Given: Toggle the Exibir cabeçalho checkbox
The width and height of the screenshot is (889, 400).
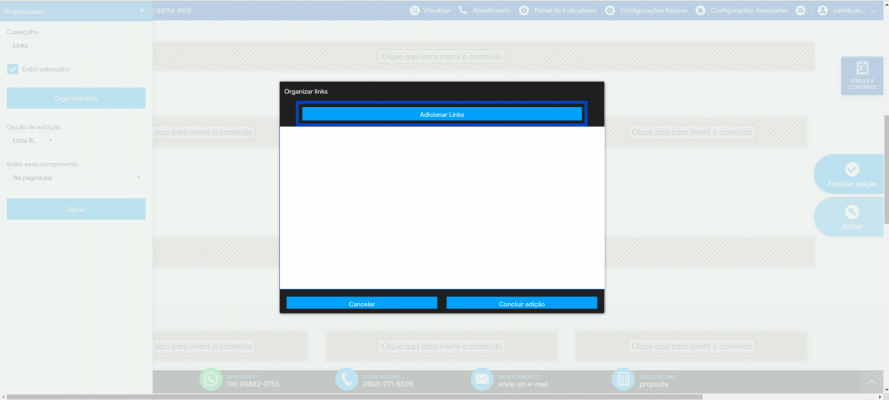Looking at the screenshot, I should pyautogui.click(x=12, y=69).
